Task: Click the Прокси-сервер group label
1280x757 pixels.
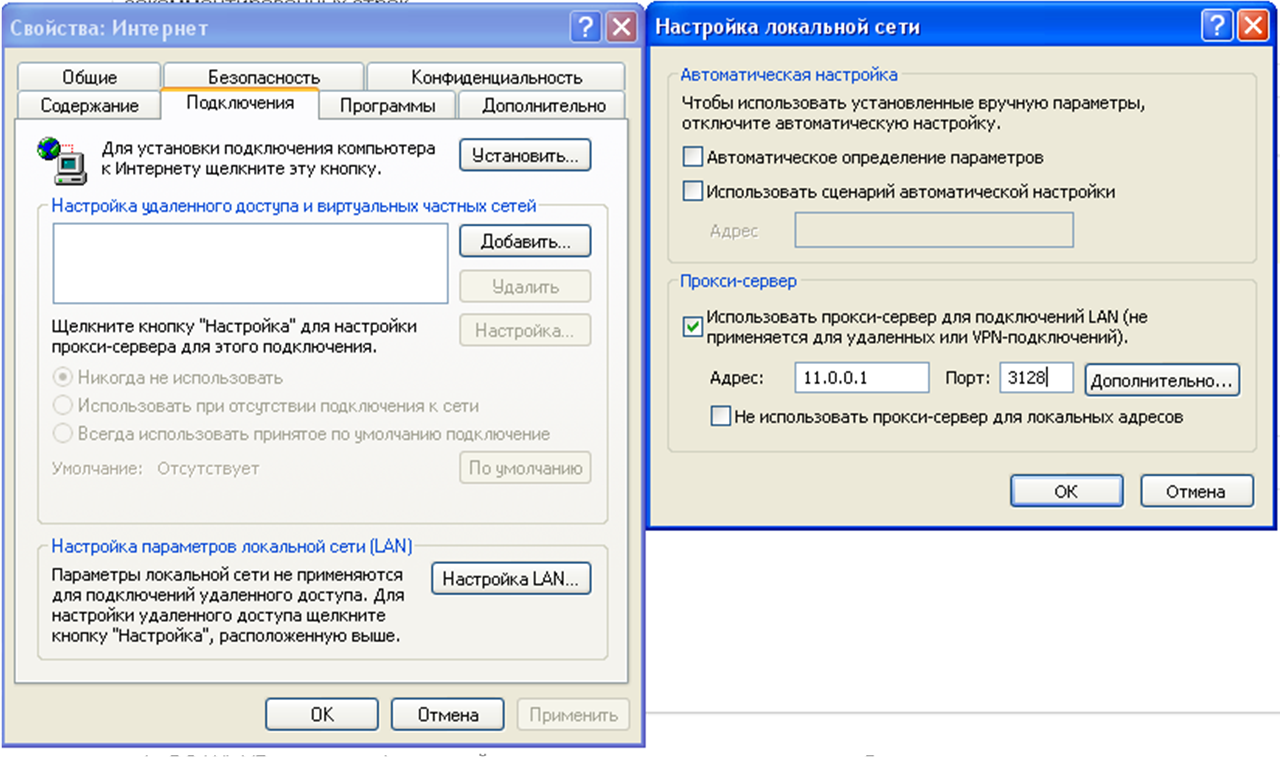Action: 738,281
